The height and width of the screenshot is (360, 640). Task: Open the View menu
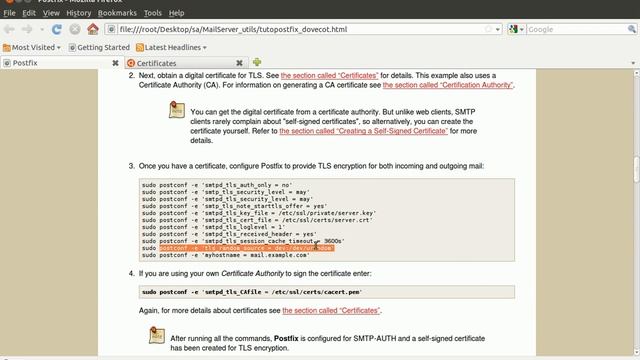pos(51,13)
